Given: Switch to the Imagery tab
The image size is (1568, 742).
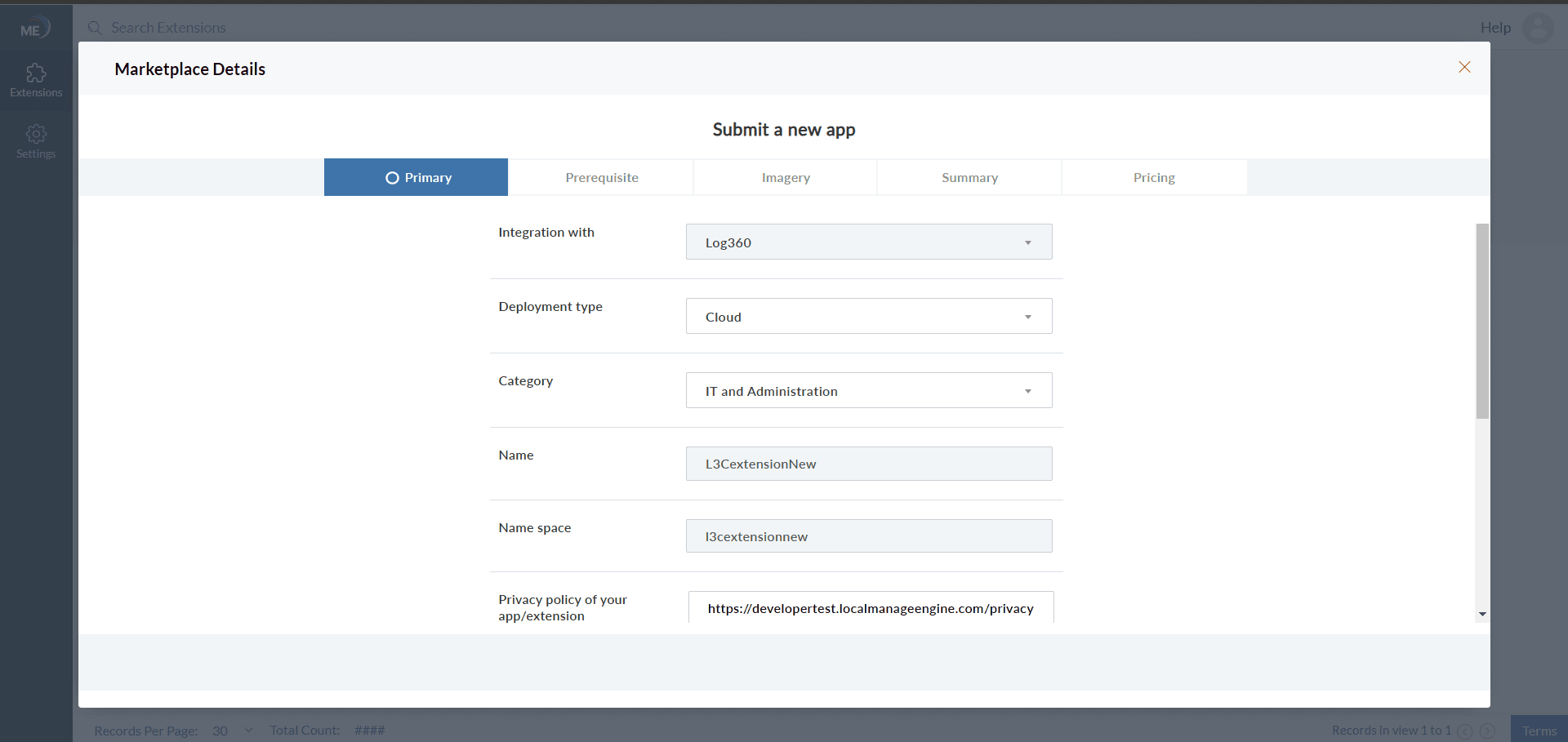Looking at the screenshot, I should pyautogui.click(x=784, y=177).
